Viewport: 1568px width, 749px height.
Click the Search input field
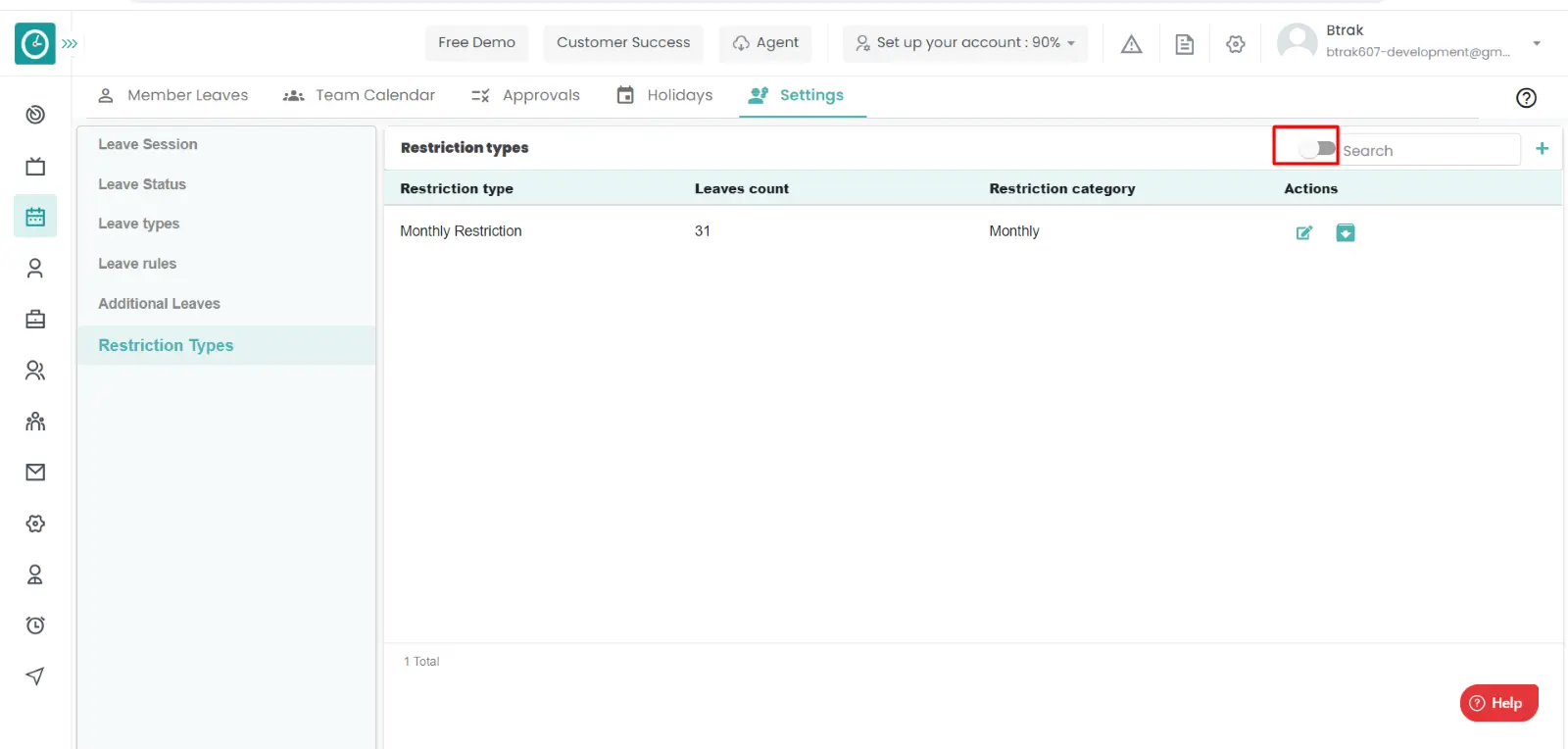tap(1427, 150)
